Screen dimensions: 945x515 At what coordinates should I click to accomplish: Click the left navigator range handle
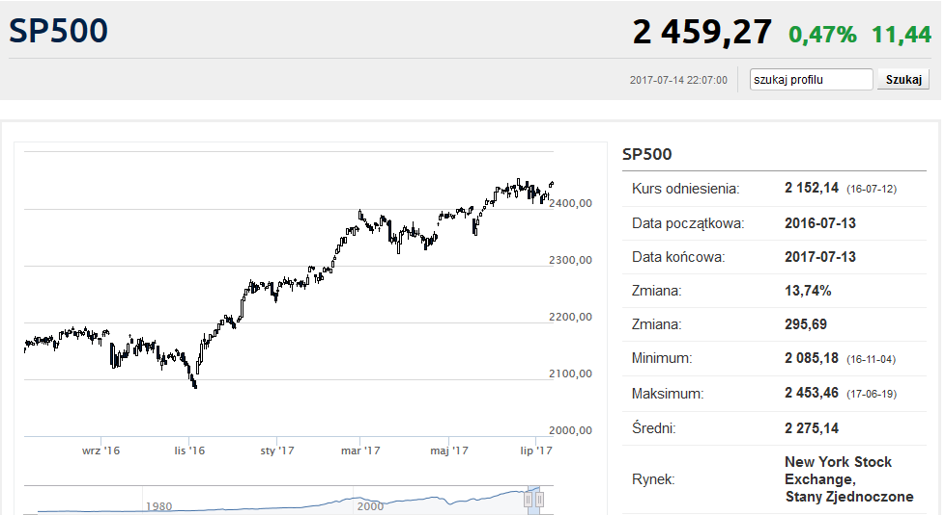[529, 500]
